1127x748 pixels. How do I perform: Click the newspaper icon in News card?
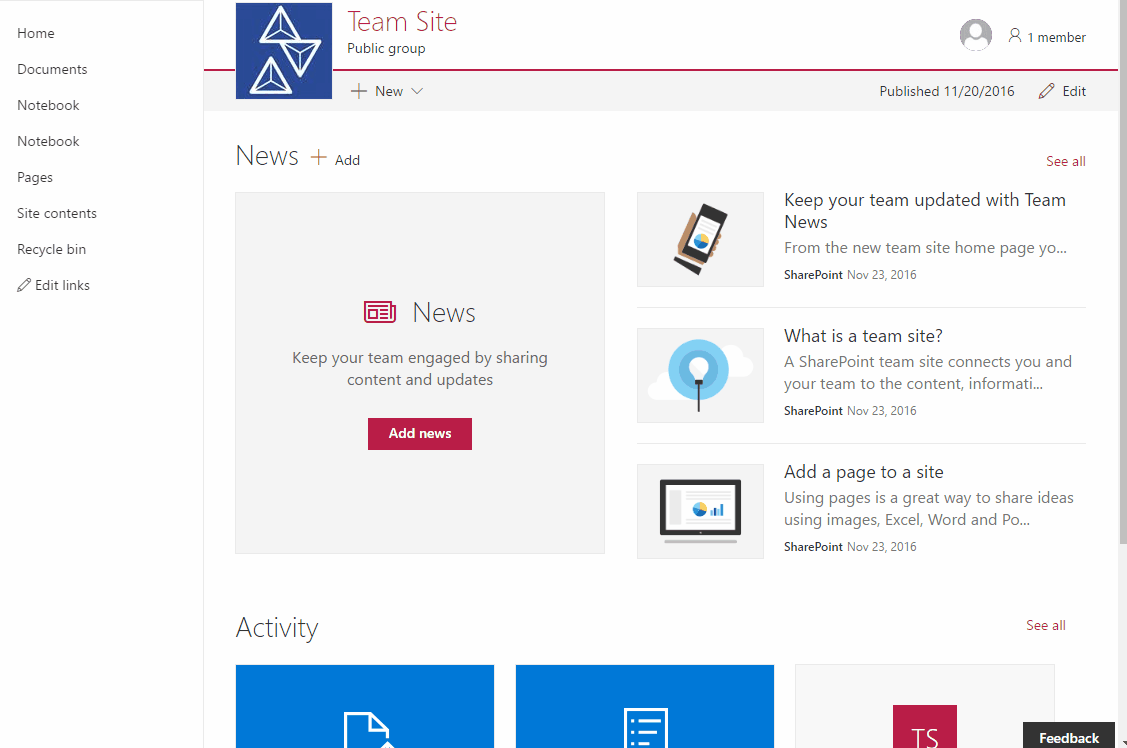(x=380, y=313)
